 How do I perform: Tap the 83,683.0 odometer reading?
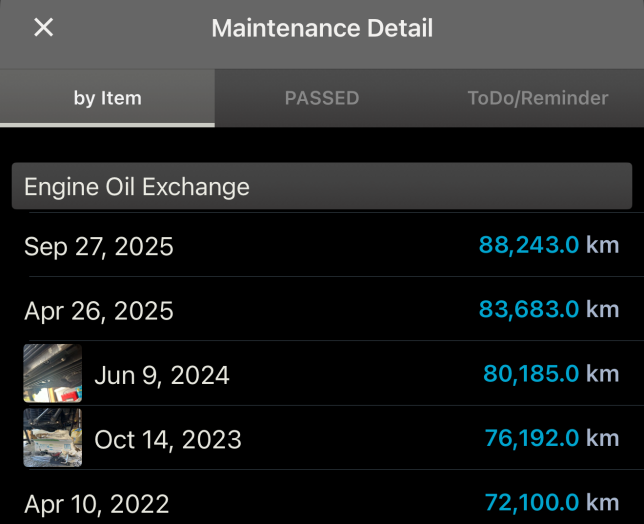pos(529,310)
